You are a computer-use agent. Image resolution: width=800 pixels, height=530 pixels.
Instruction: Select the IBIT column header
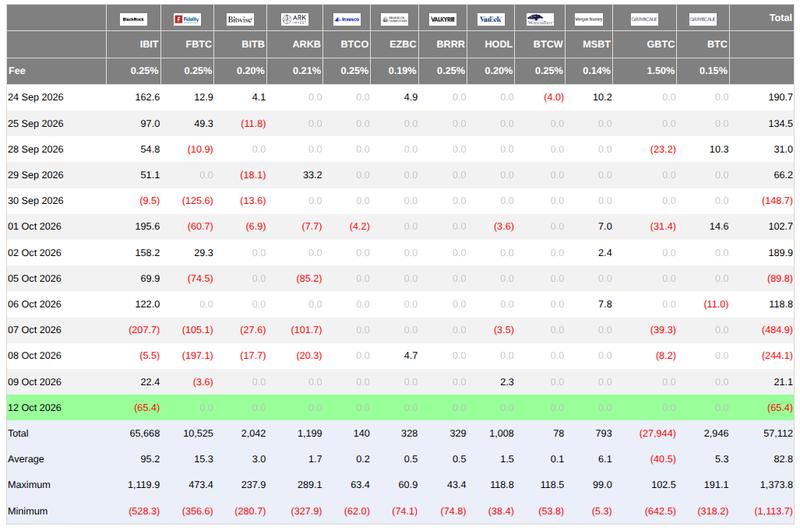(x=149, y=44)
